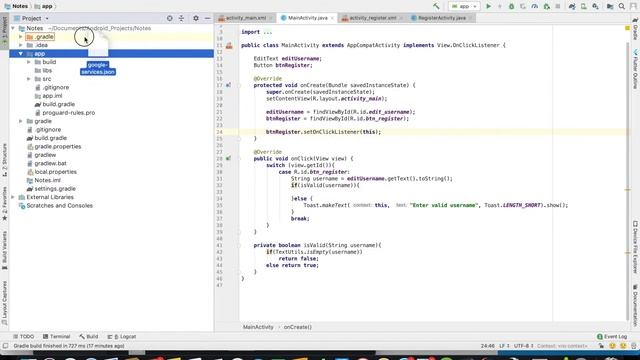This screenshot has width=640, height=360.
Task: Click the onCreate() breadcrumb
Action: tap(298, 327)
